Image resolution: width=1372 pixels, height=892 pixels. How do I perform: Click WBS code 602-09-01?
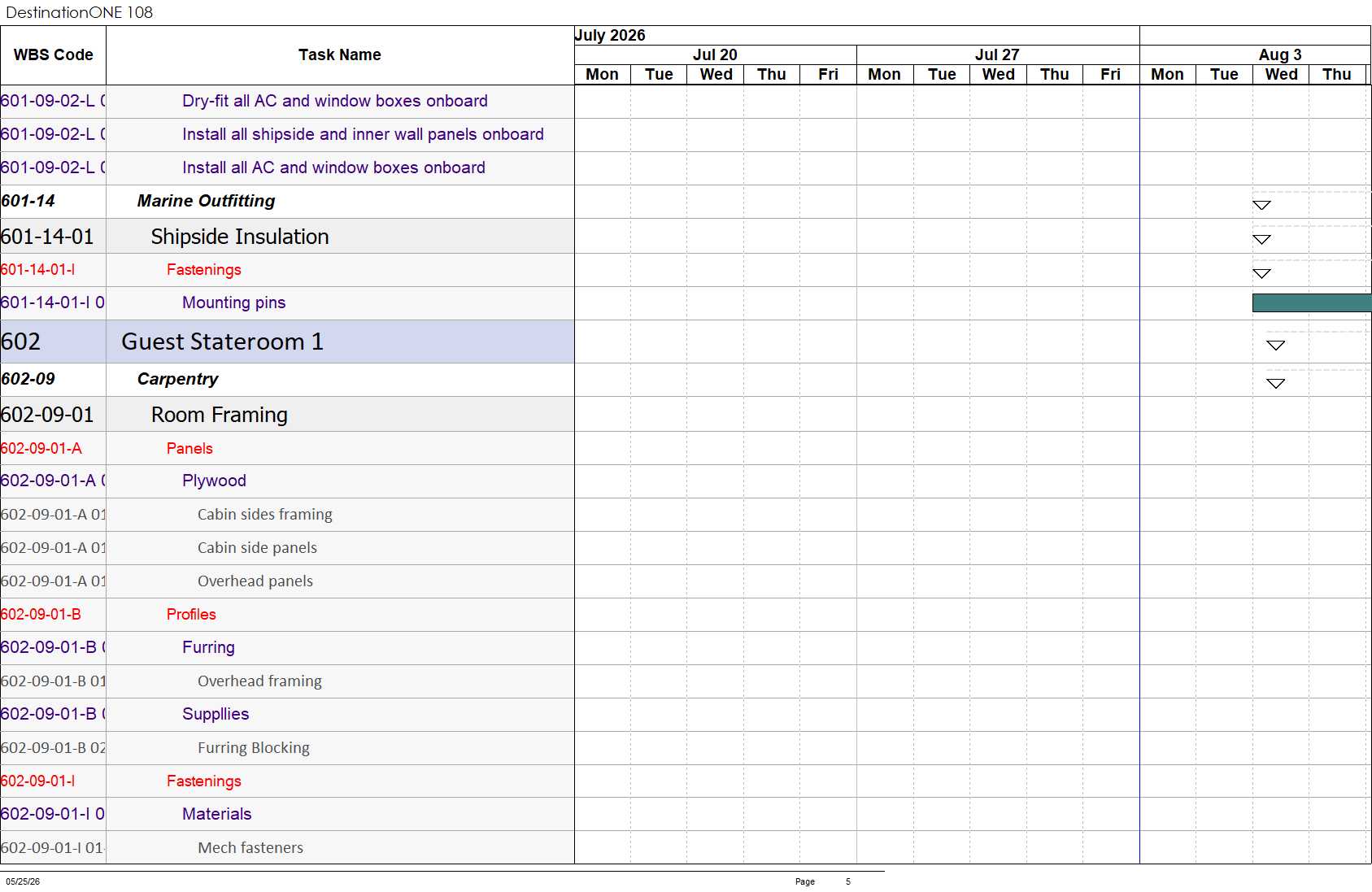click(47, 415)
